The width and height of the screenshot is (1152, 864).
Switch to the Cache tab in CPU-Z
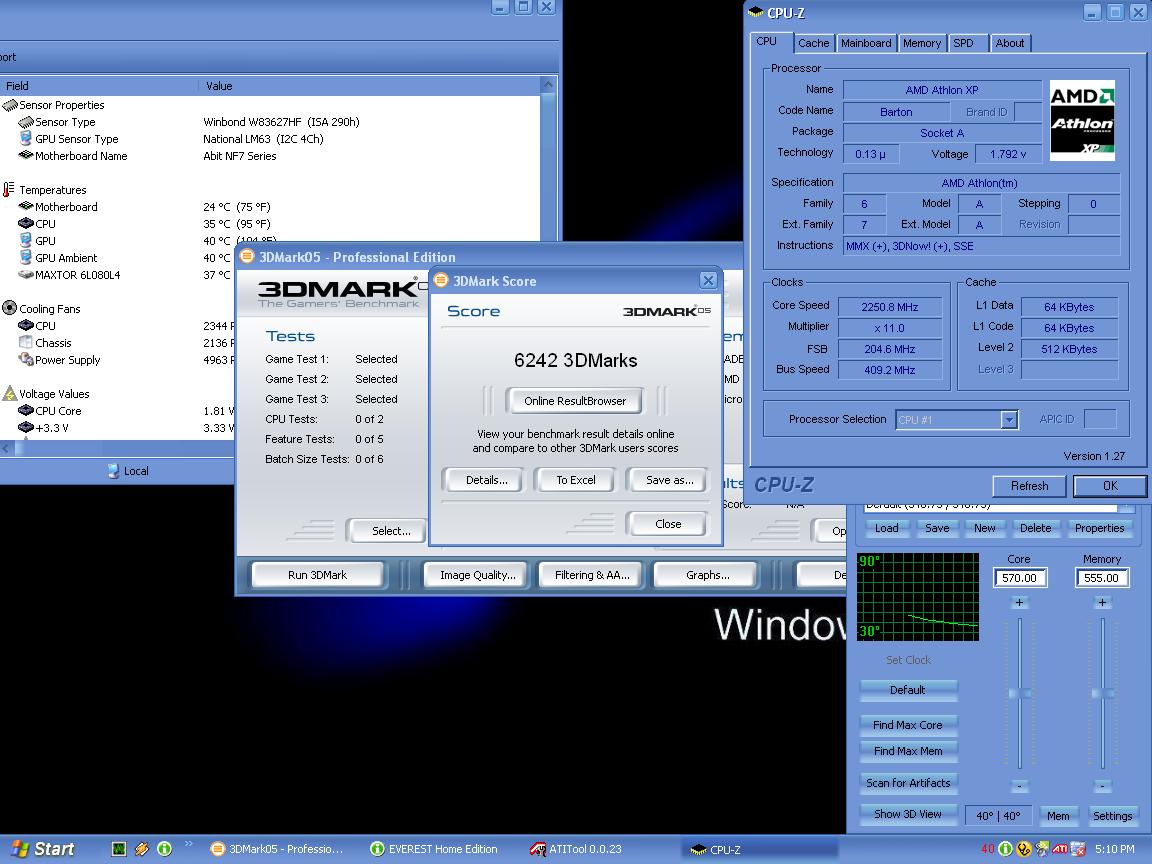pyautogui.click(x=813, y=43)
